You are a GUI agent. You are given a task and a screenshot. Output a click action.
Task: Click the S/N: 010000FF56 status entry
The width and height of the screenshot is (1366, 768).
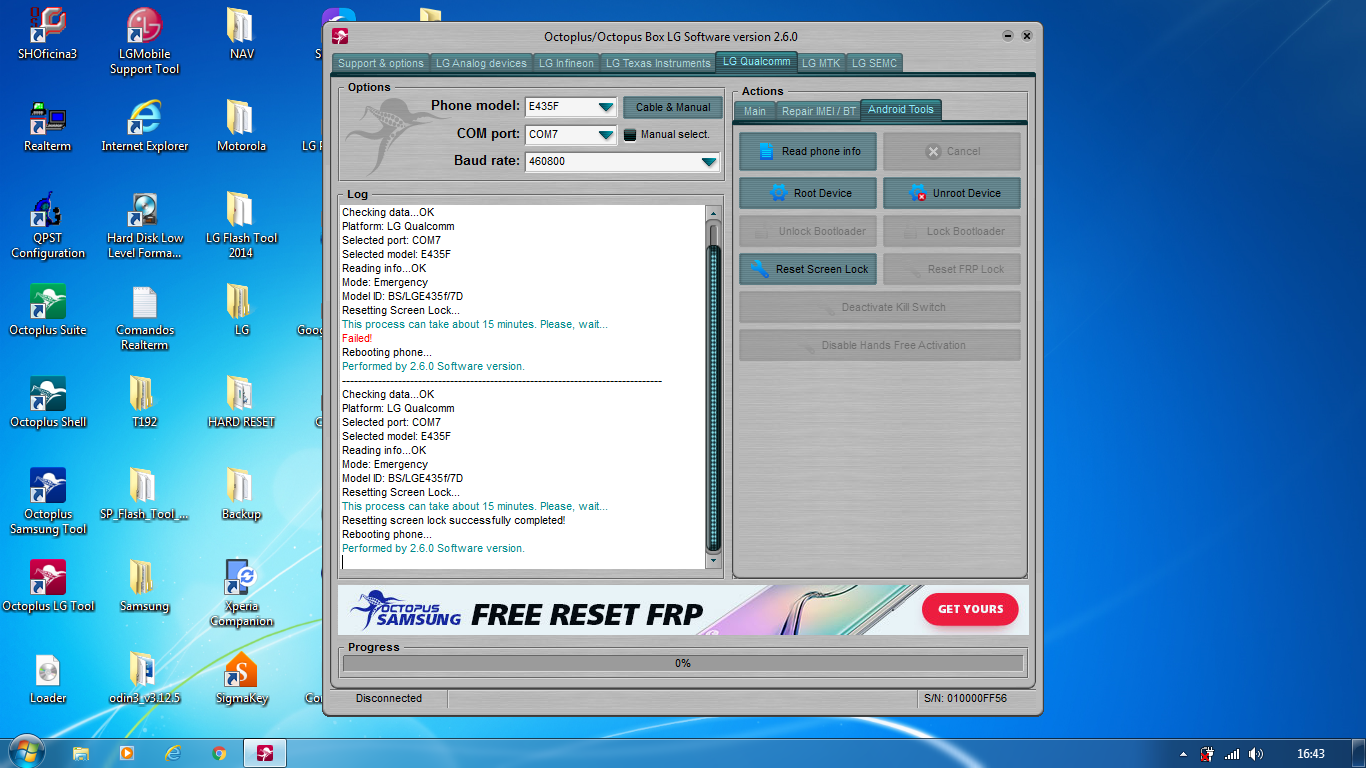965,698
